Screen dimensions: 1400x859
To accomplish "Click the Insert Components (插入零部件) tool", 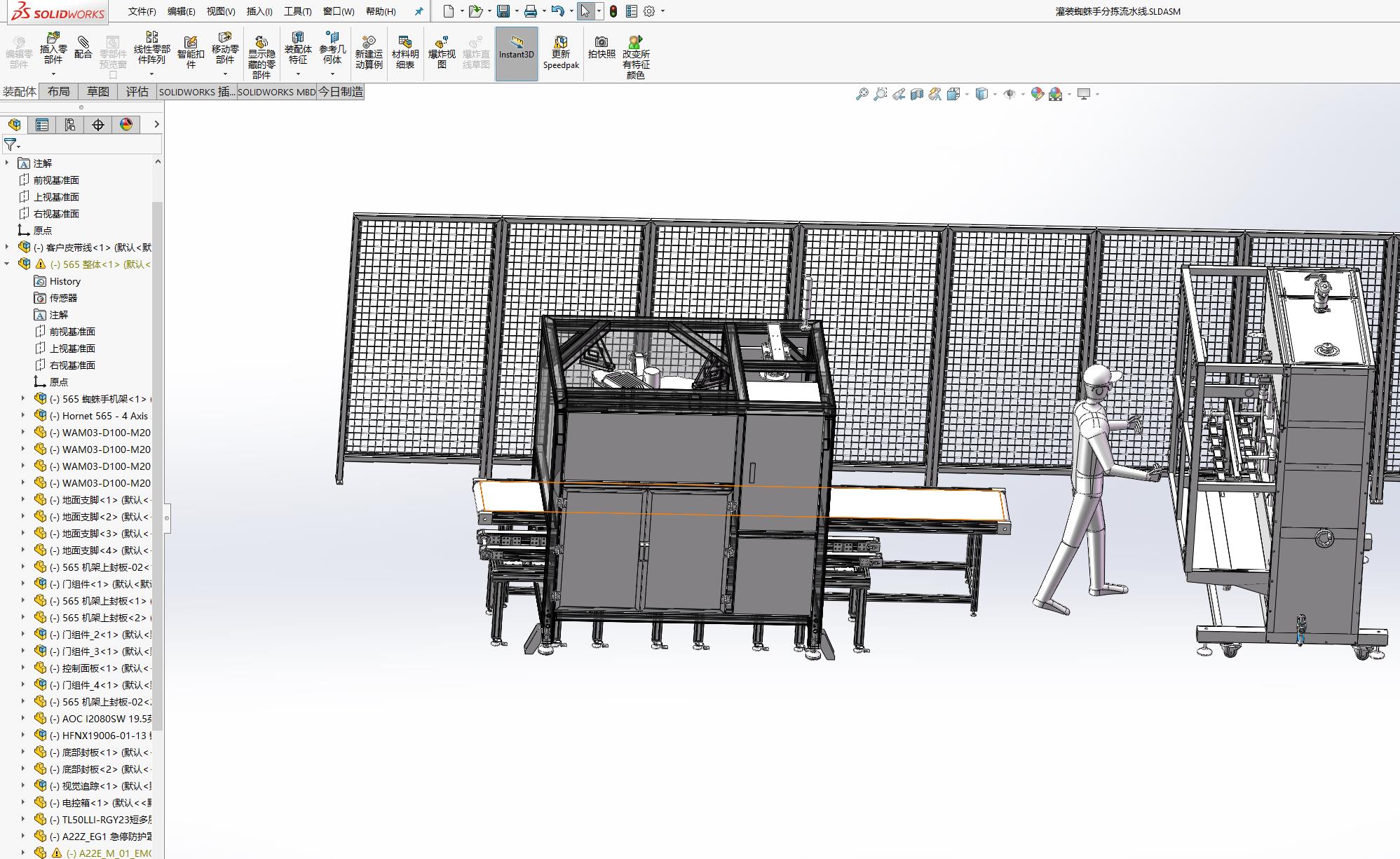I will (53, 48).
